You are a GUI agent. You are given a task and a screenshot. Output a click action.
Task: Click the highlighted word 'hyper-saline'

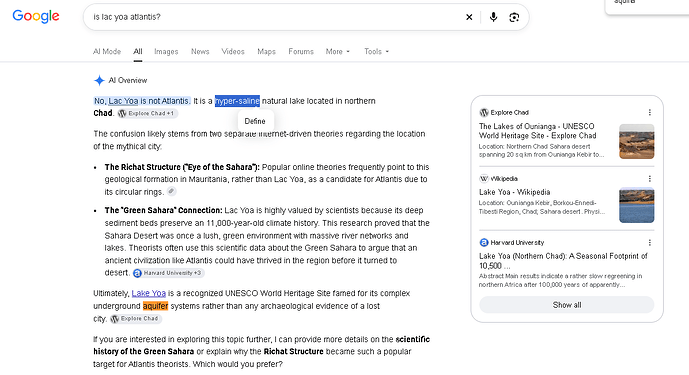point(237,101)
